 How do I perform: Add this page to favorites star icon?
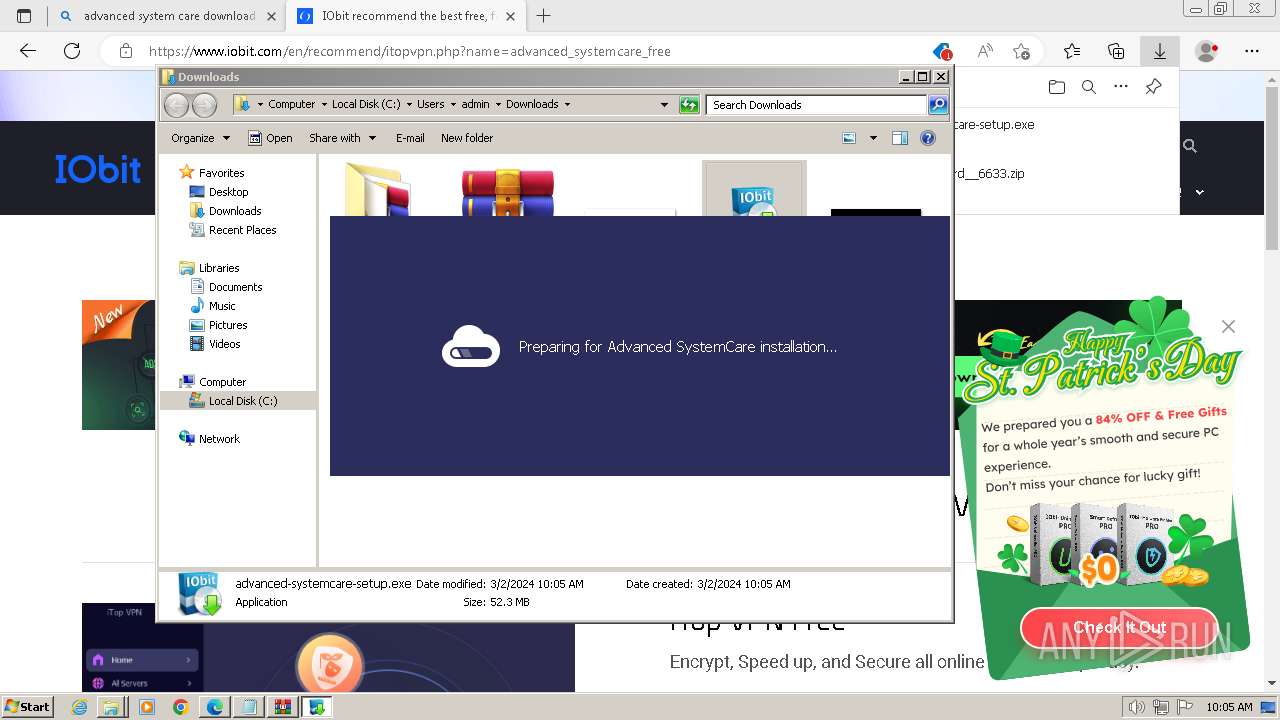[1021, 51]
